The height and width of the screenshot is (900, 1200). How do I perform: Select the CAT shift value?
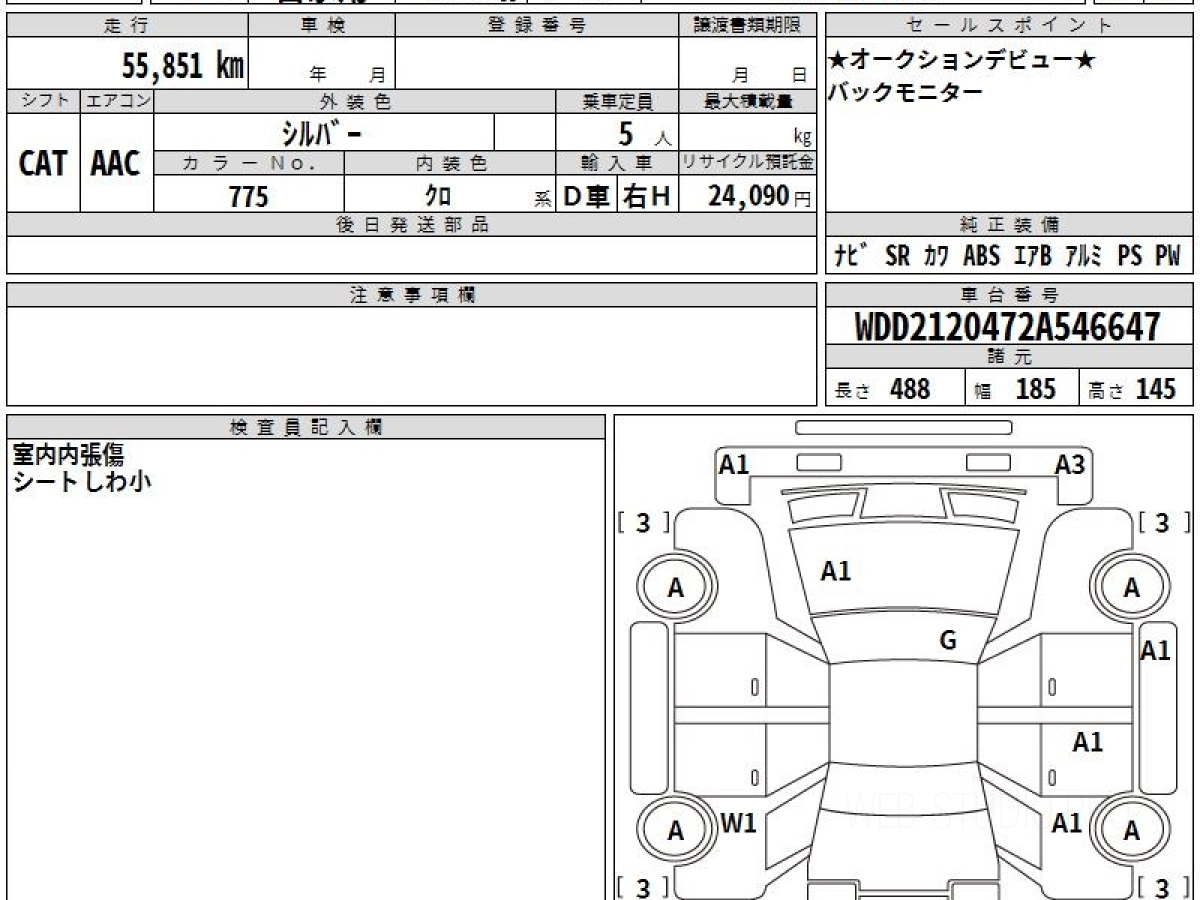pos(44,163)
